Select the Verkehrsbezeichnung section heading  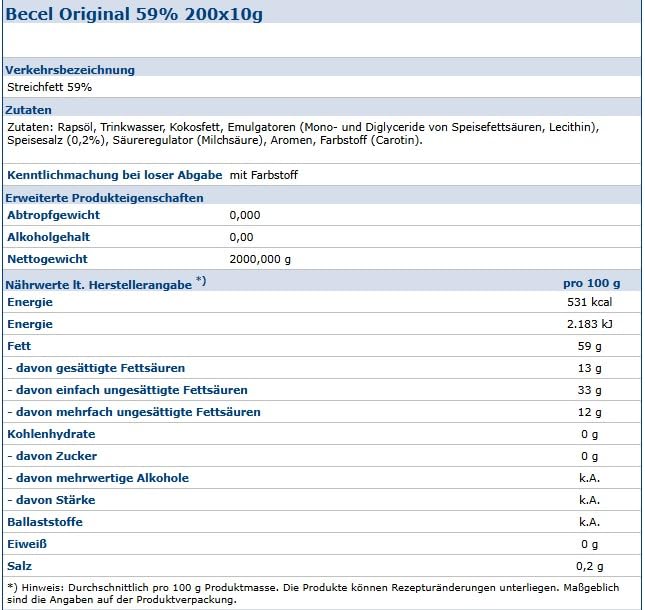[x=70, y=70]
